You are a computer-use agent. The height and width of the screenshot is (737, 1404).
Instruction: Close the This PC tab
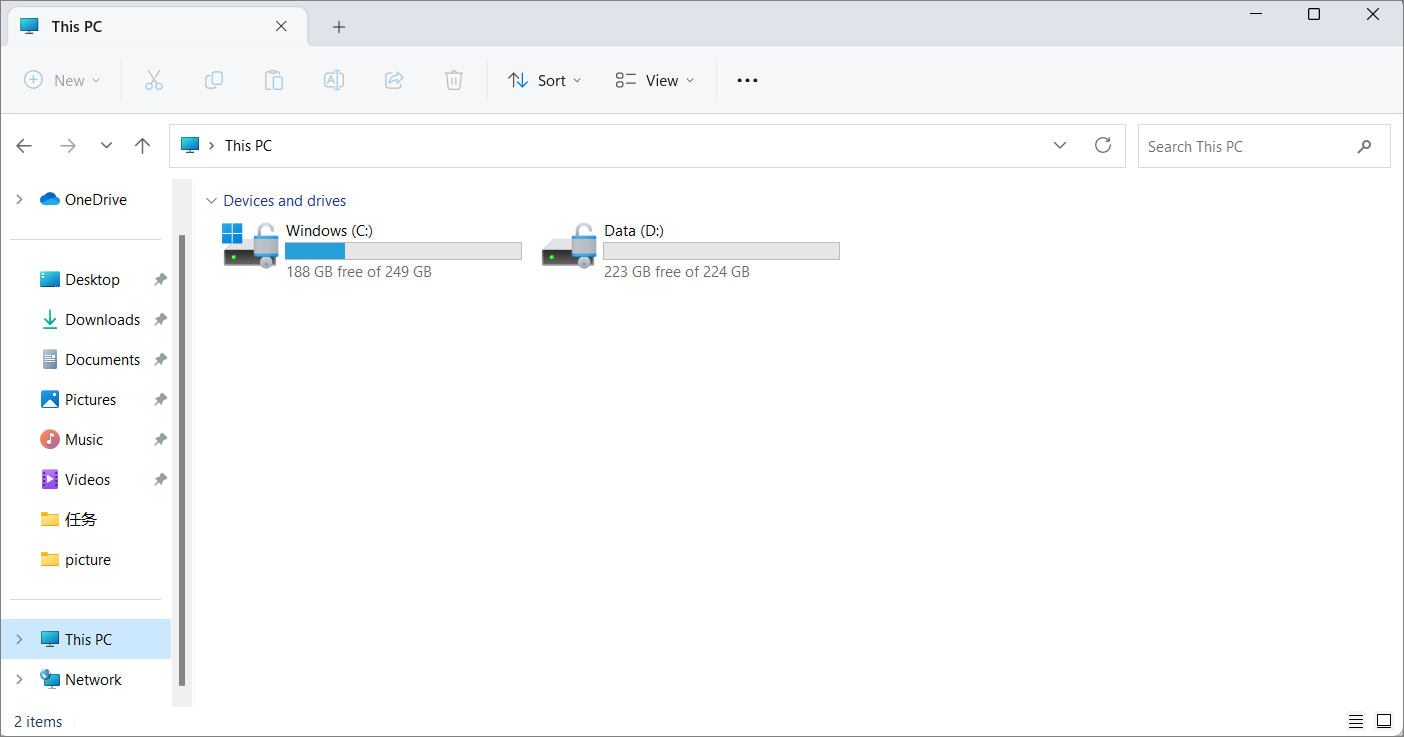pyautogui.click(x=281, y=27)
